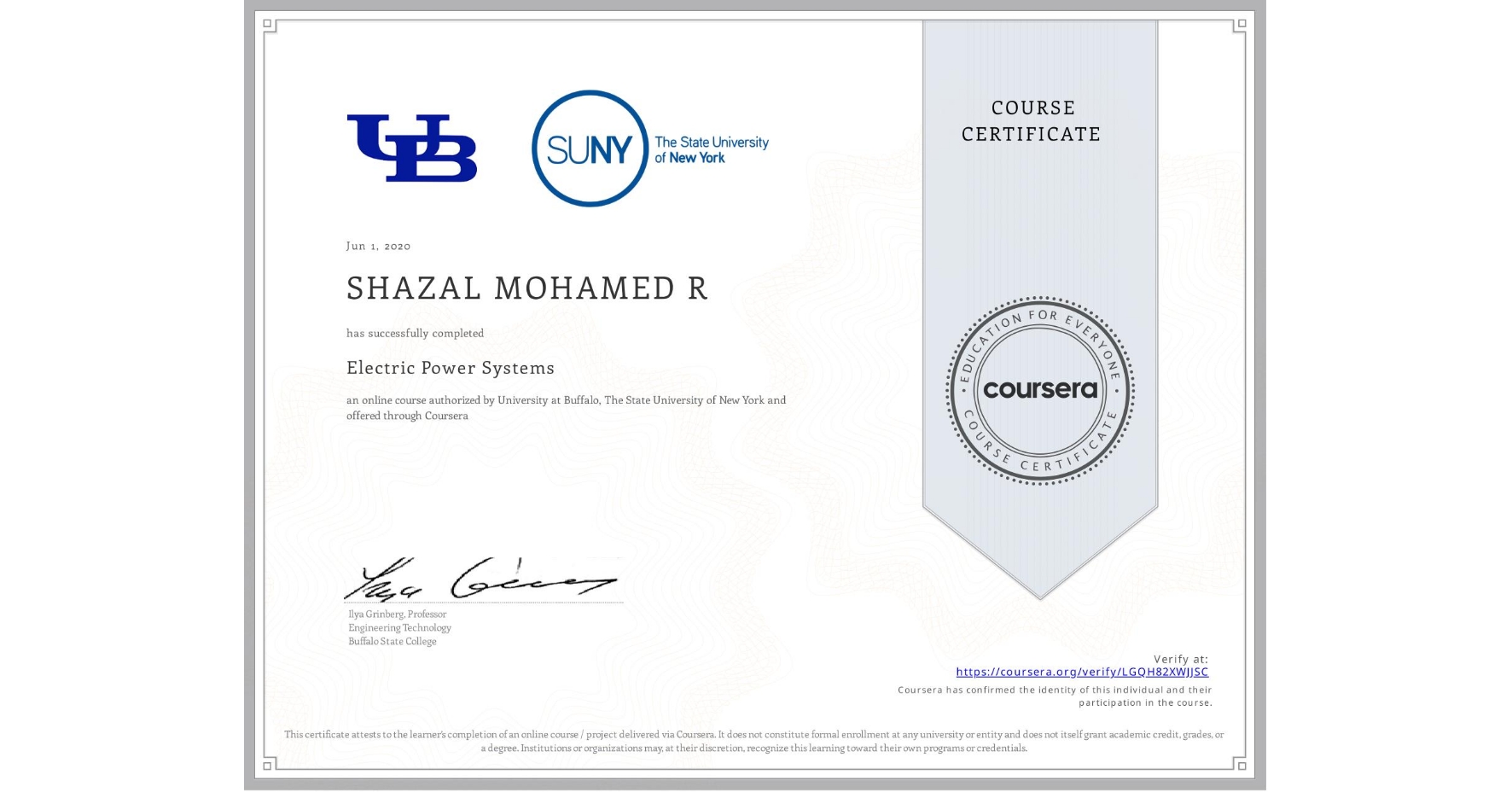Select the date 'Jun 1, 2020'
This screenshot has height=792, width=1512.
377,246
